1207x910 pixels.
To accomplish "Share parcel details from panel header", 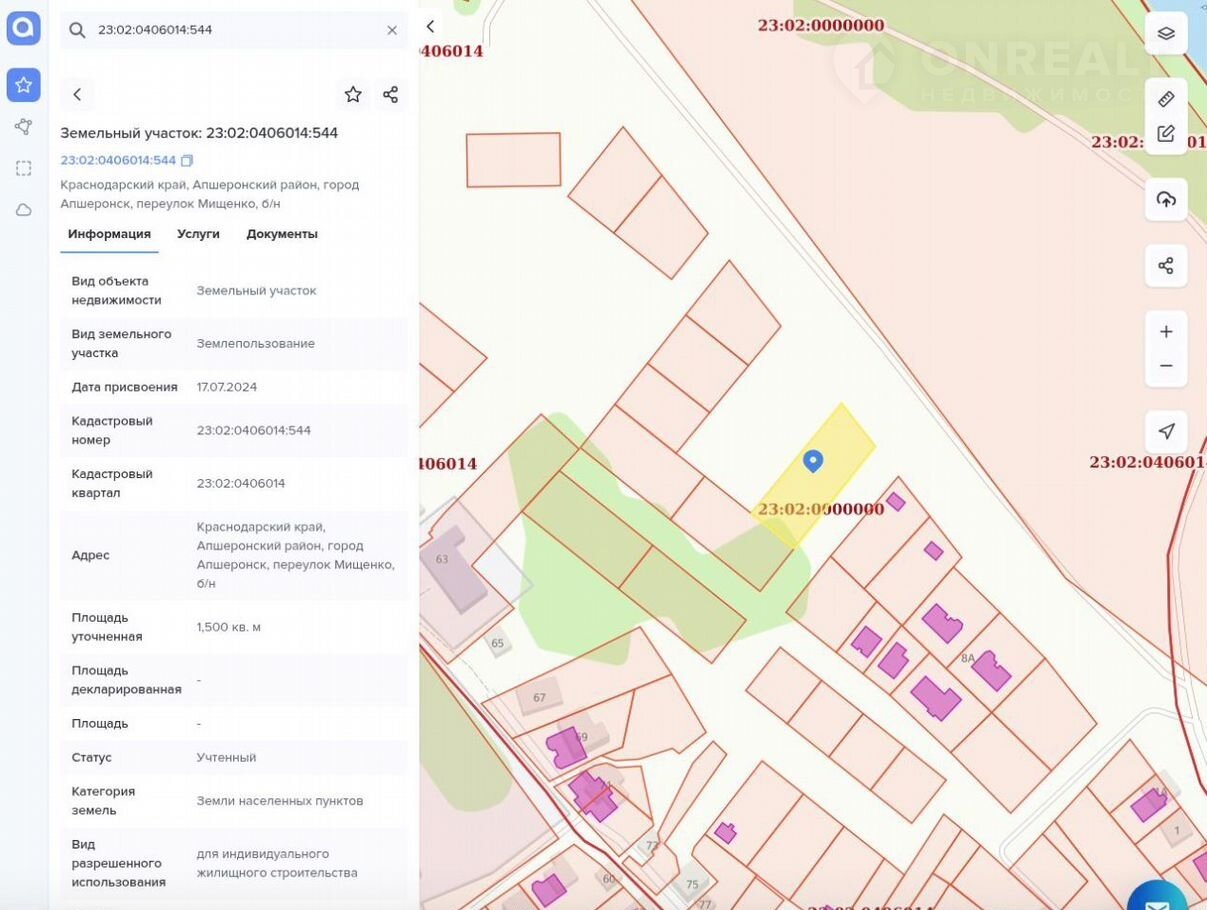I will (391, 95).
